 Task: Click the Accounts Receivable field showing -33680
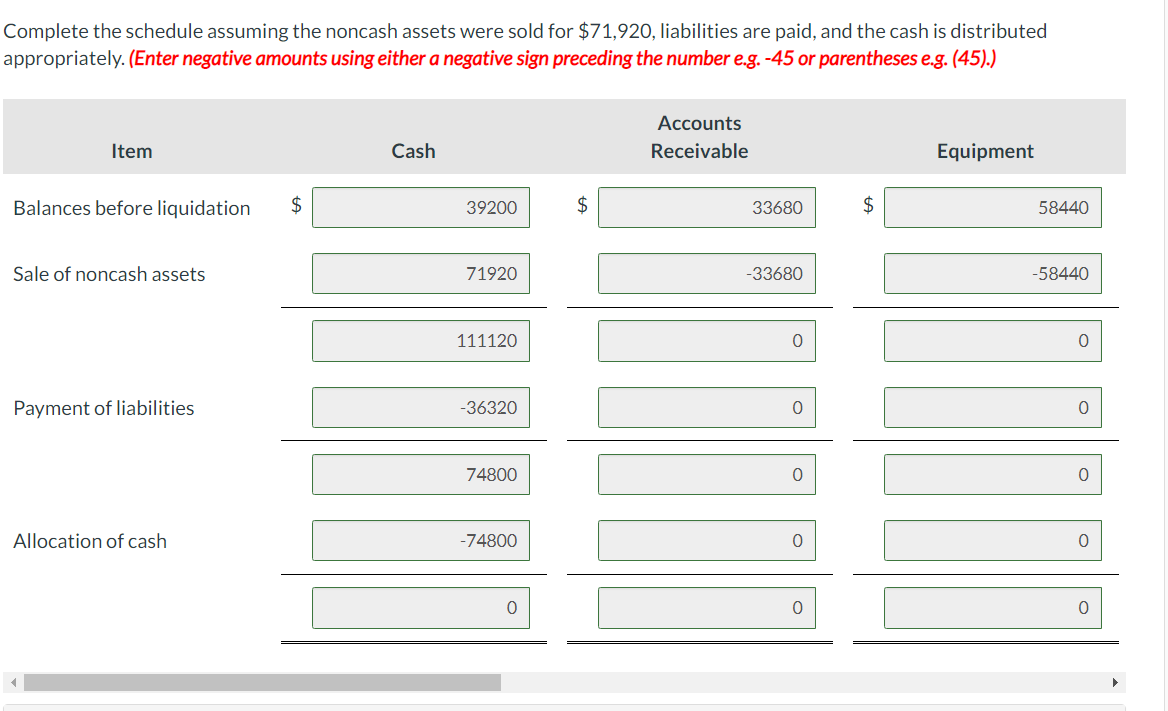pyautogui.click(x=706, y=274)
